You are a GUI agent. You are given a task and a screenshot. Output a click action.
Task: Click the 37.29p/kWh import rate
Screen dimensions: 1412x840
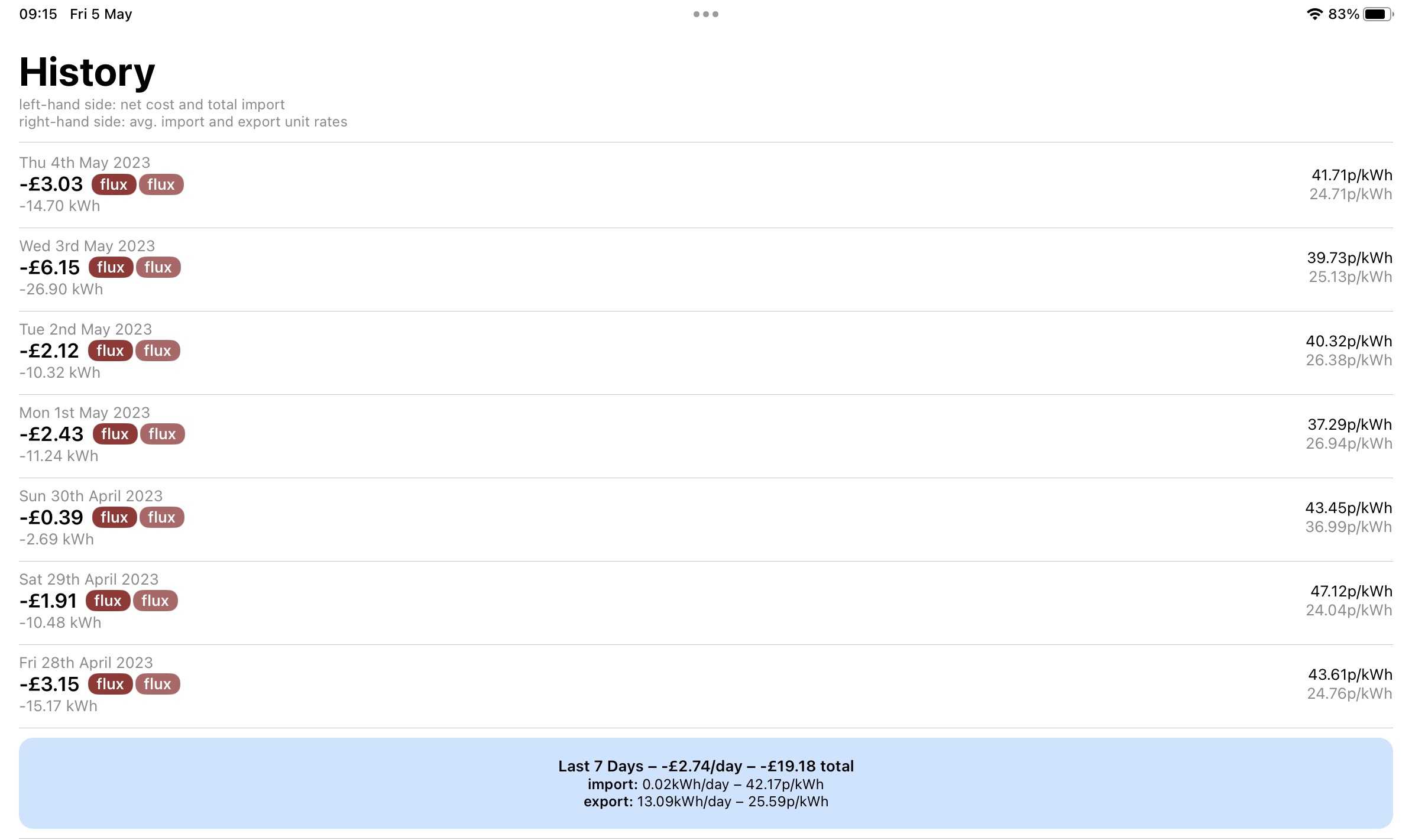click(x=1350, y=425)
